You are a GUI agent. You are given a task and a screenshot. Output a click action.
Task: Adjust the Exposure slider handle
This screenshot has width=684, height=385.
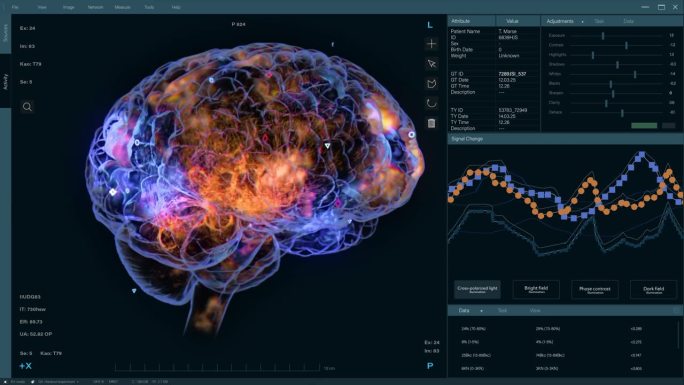(x=603, y=36)
